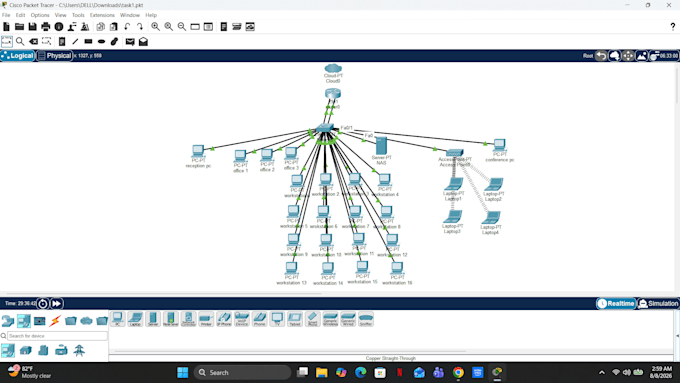Click the Search for device field
This screenshot has height=383, width=680.
pyautogui.click(x=57, y=336)
